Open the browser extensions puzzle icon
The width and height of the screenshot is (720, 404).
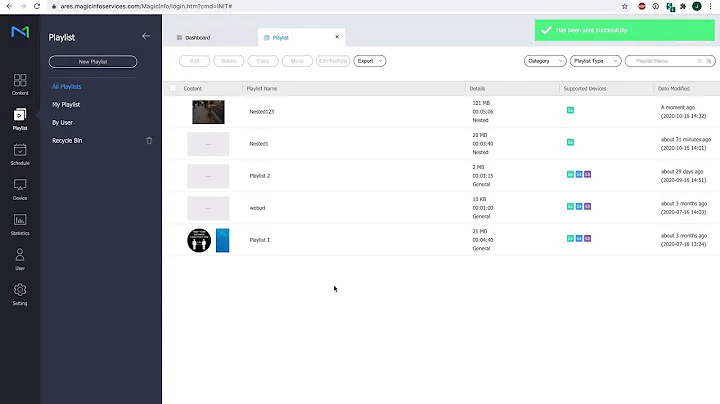pyautogui.click(x=683, y=6)
